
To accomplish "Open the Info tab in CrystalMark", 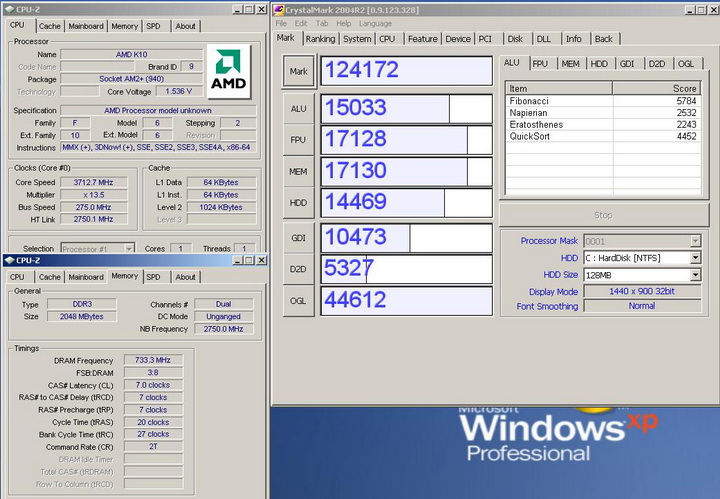I will click(574, 39).
